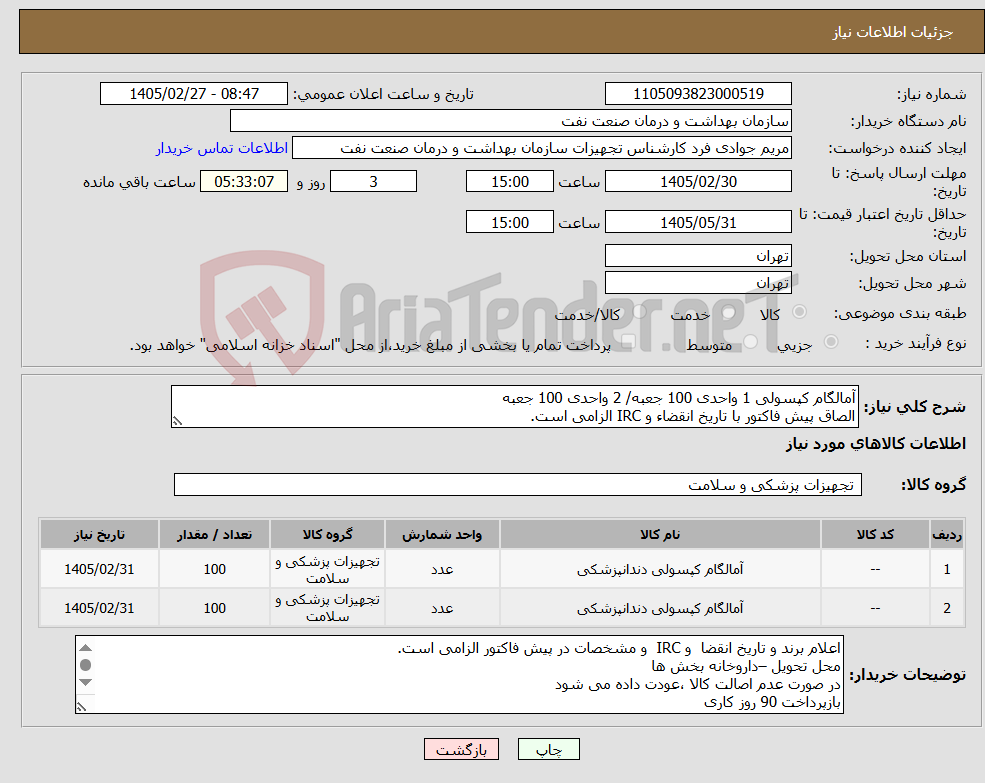Screen dimensions: 985x783
Task: Click the اطلاعات کالاهای مورد نیاز heading
Action: 876,444
